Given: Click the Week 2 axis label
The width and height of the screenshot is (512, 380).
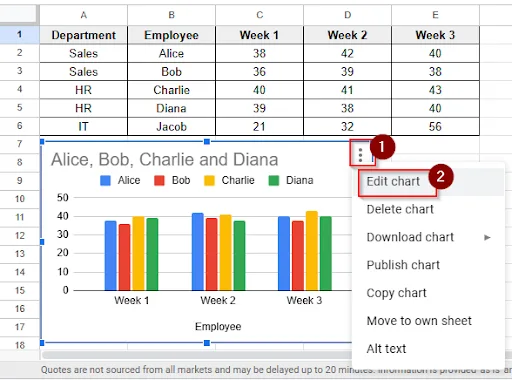Looking at the screenshot, I should point(218,300).
